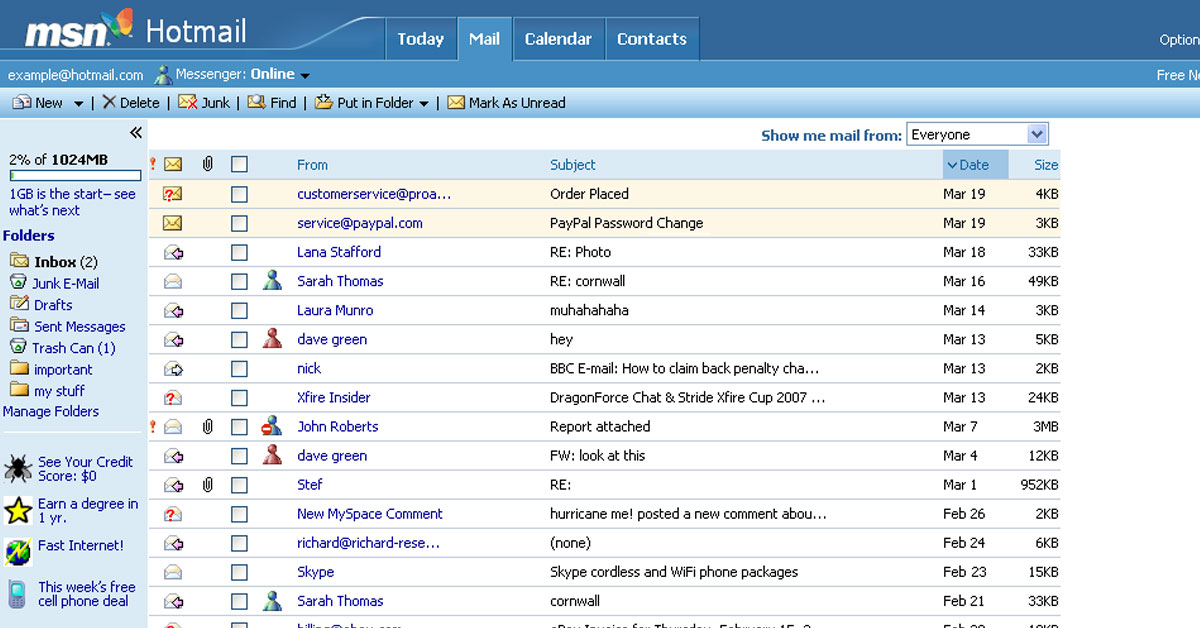The height and width of the screenshot is (628, 1200).
Task: Sort messages by the Date column header
Action: click(975, 164)
